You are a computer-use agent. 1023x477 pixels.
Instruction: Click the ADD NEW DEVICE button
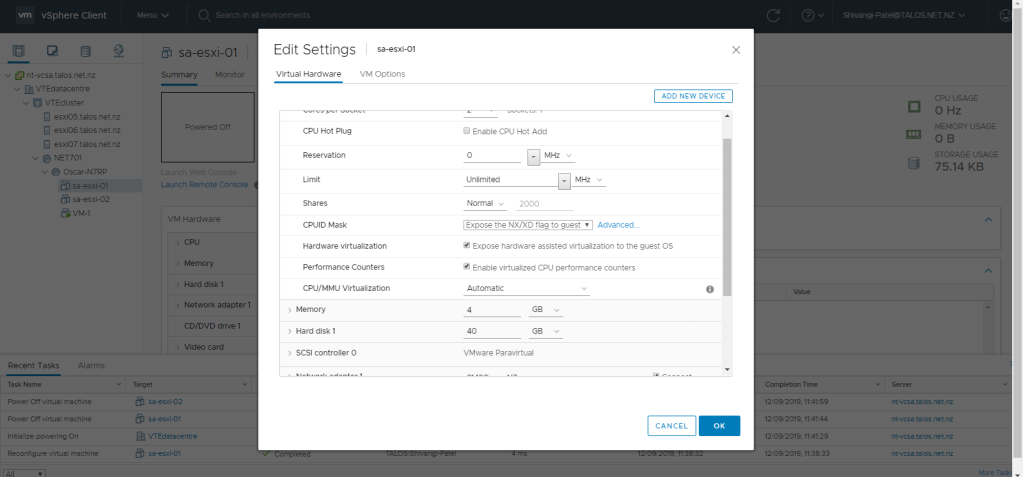693,96
